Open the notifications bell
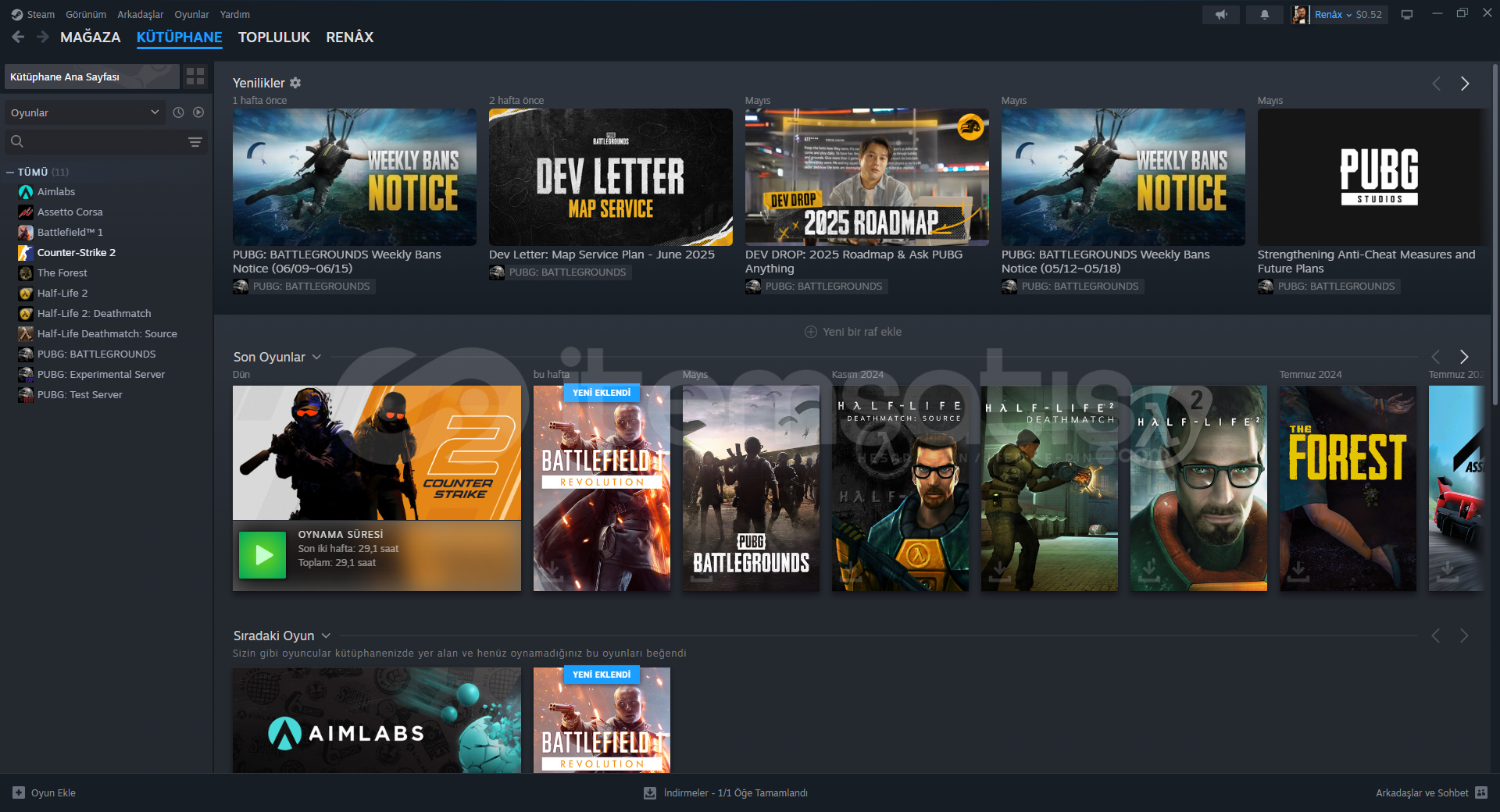Image resolution: width=1500 pixels, height=812 pixels. (1264, 14)
